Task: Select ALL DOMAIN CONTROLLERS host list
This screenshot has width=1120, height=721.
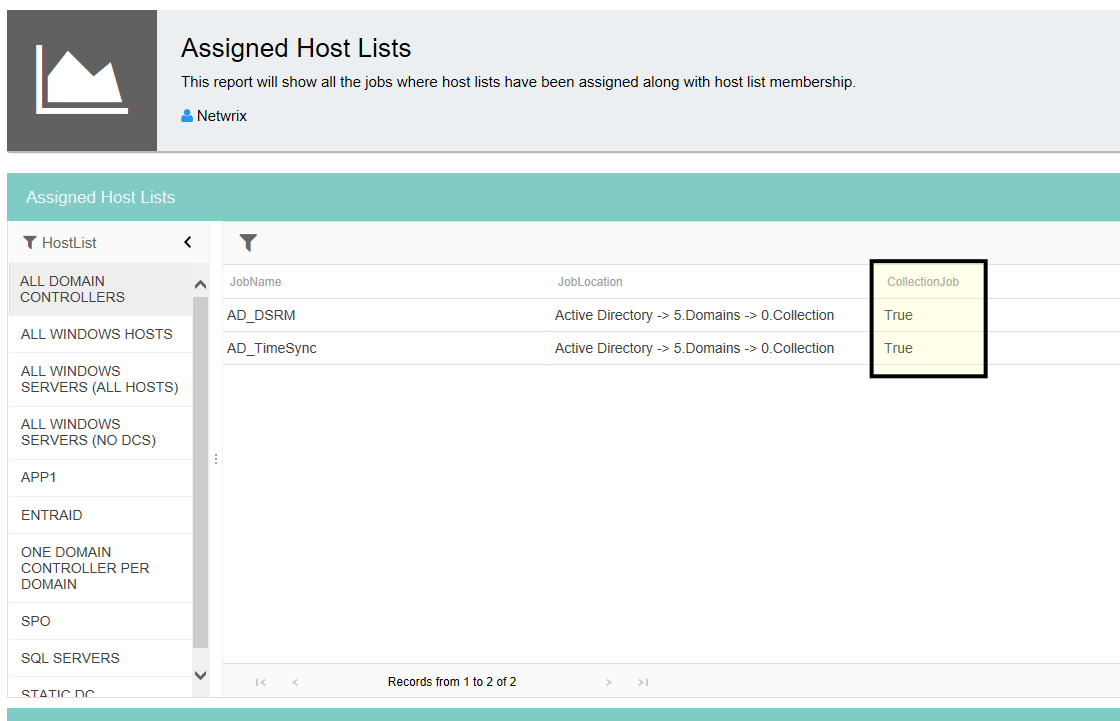Action: pos(72,289)
